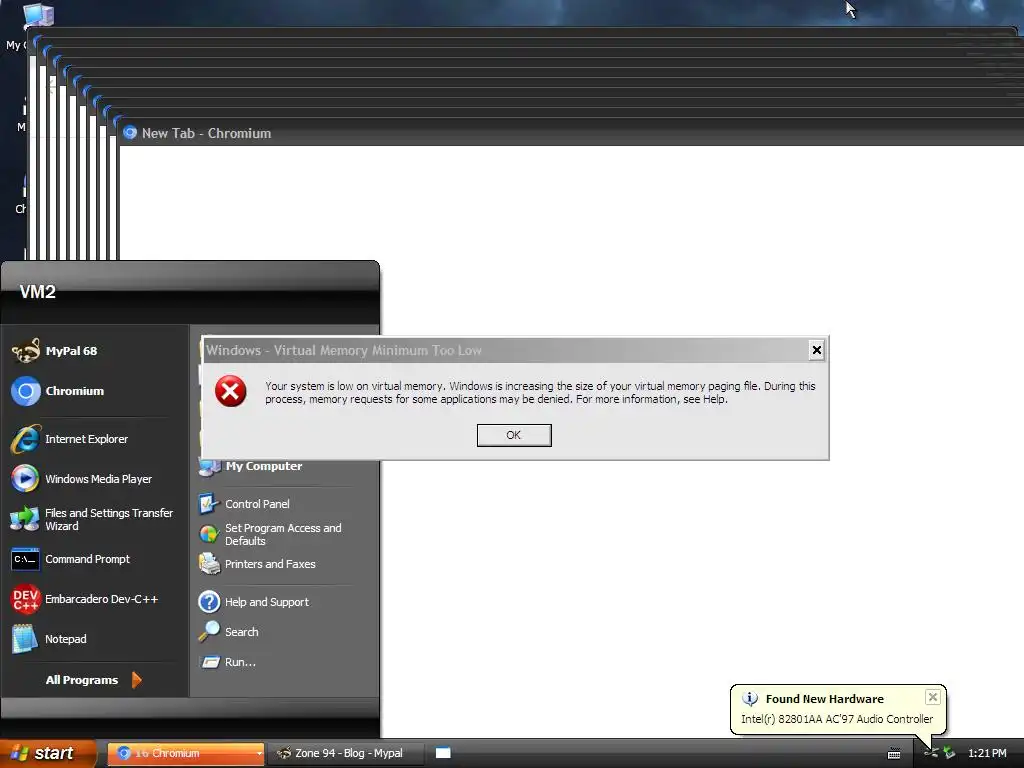Image resolution: width=1024 pixels, height=768 pixels.
Task: Click the new hardware tray icon
Action: pyautogui.click(x=931, y=753)
